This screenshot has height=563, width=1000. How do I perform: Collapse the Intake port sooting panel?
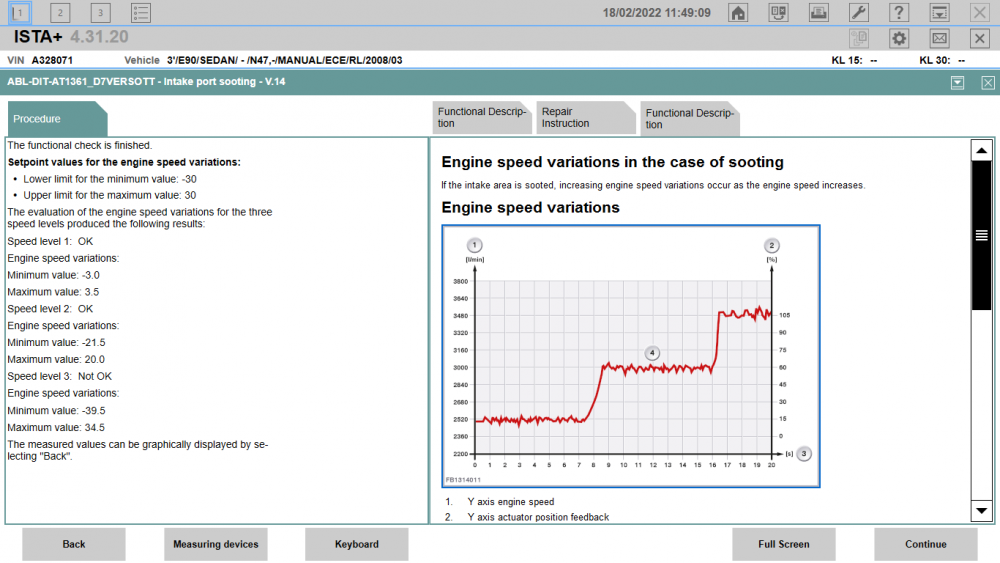pos(957,83)
